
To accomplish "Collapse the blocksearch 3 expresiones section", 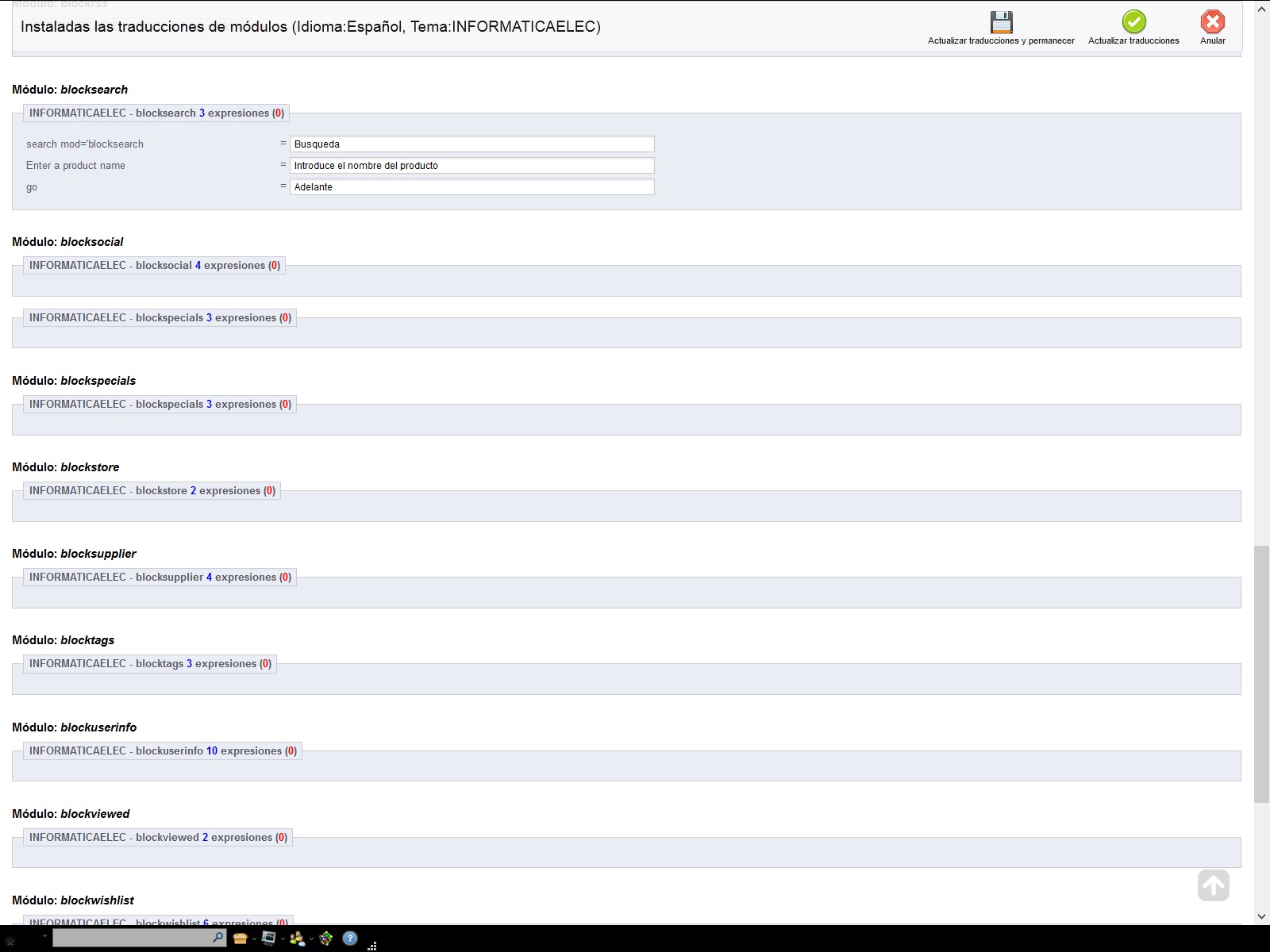I will (x=156, y=113).
